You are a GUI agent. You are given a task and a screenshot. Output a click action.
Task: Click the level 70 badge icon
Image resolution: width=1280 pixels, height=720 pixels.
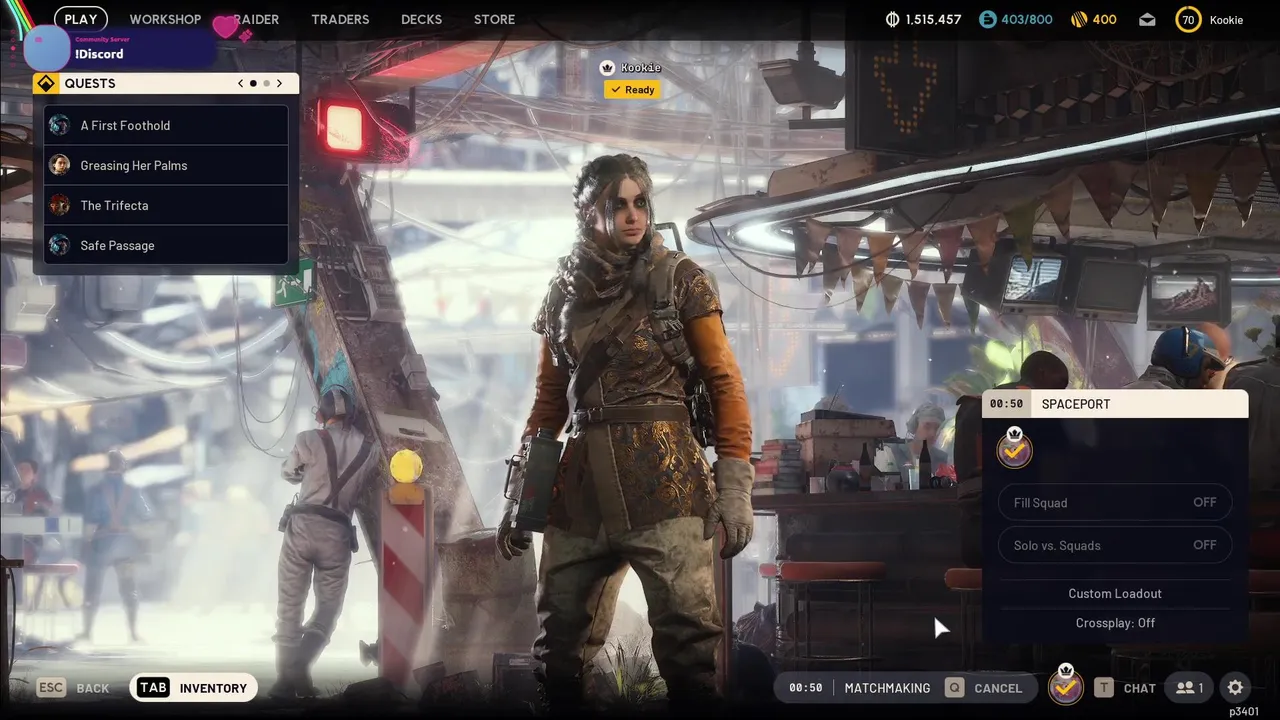tap(1188, 20)
